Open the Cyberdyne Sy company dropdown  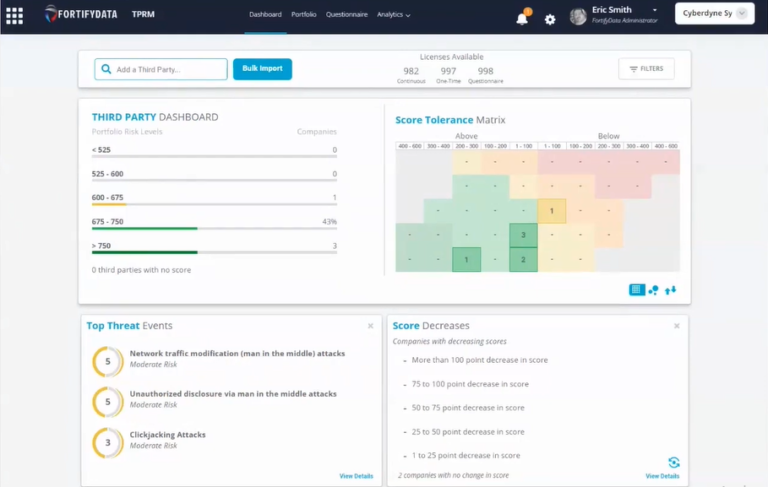(x=715, y=13)
